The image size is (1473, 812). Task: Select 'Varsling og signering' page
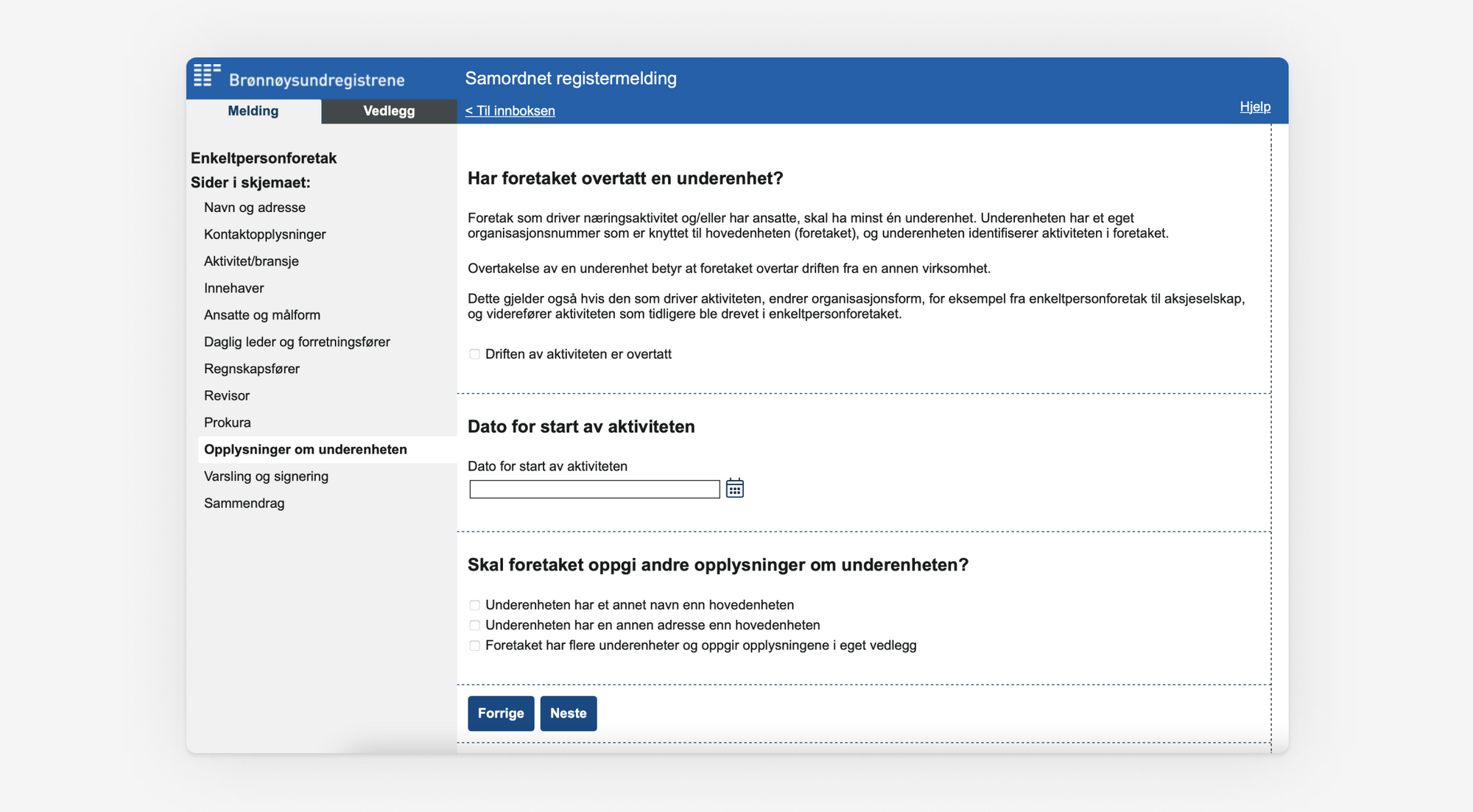tap(266, 476)
